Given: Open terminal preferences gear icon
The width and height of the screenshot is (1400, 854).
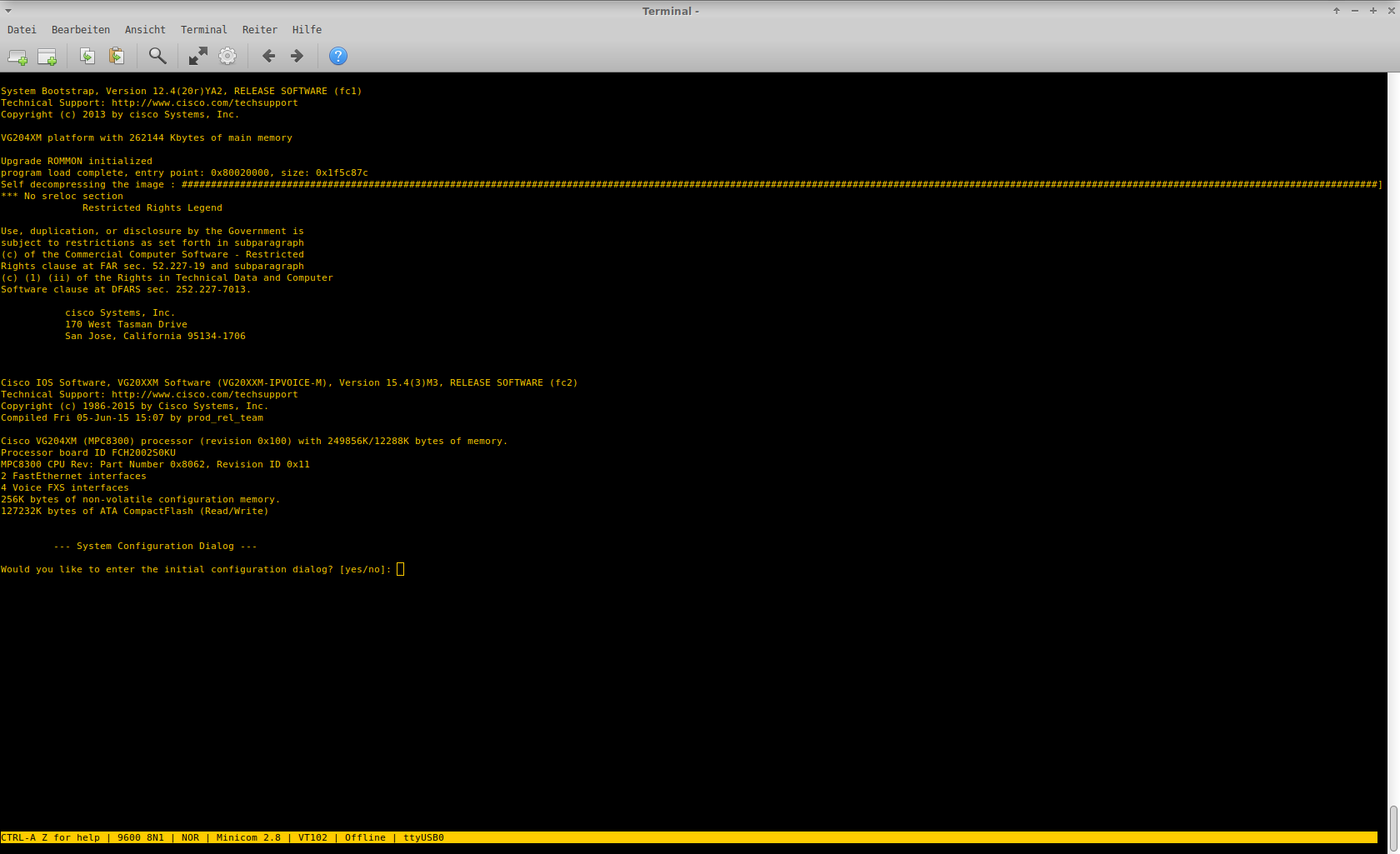Looking at the screenshot, I should [x=227, y=56].
